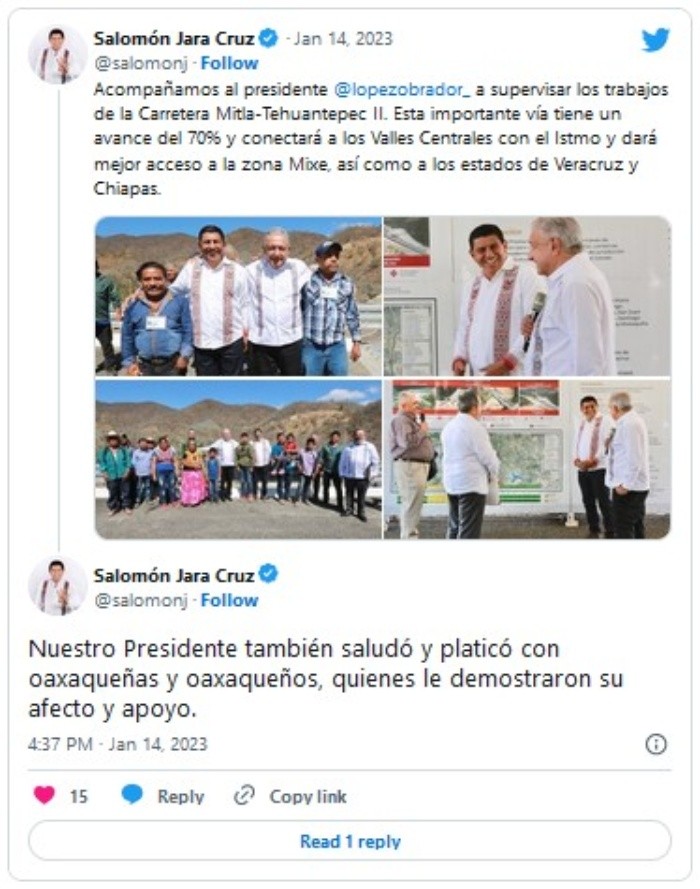Open the @lopezobrador_ mention link
The image size is (700, 889).
click(x=402, y=90)
